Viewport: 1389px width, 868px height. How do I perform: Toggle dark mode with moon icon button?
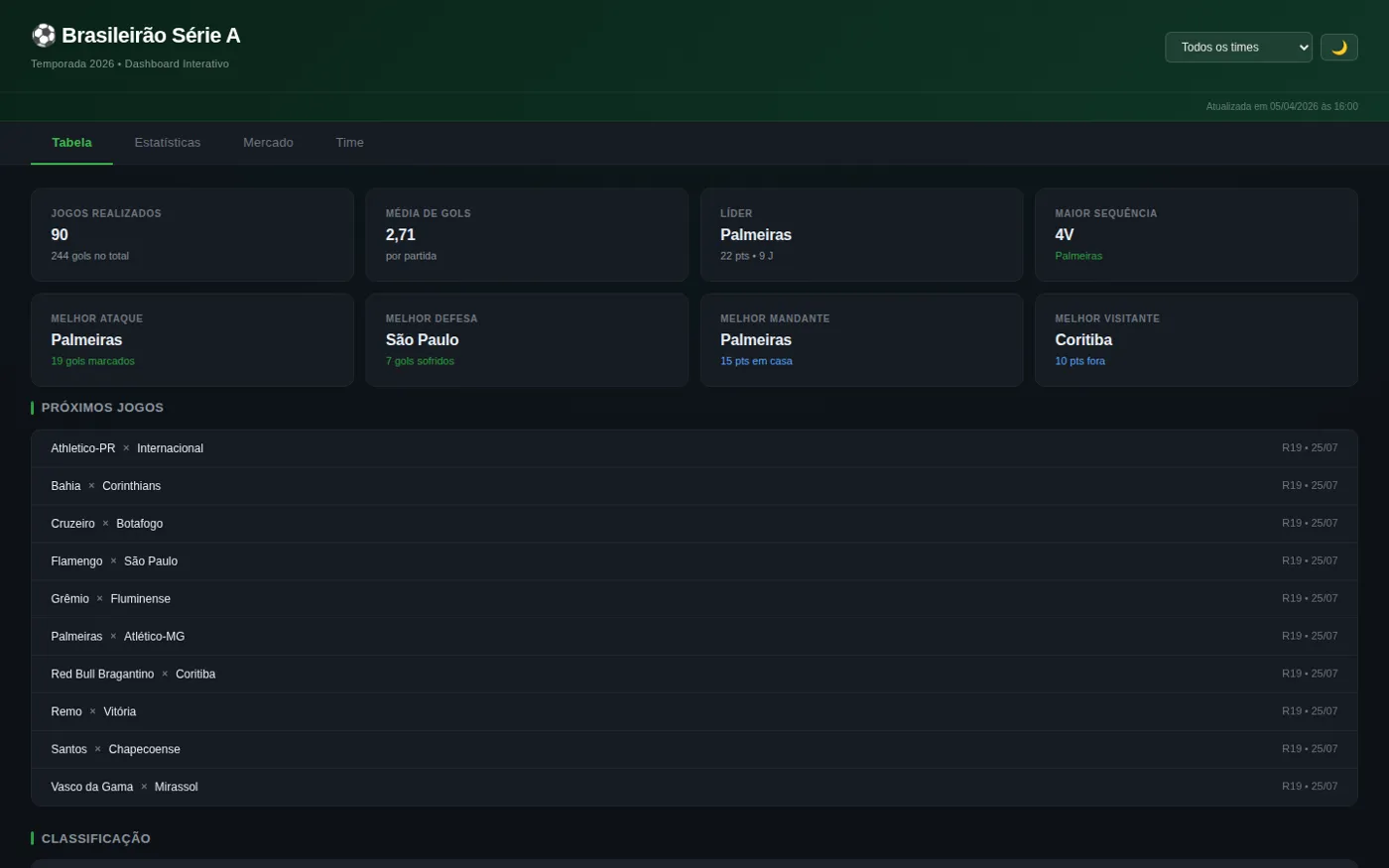(x=1338, y=48)
